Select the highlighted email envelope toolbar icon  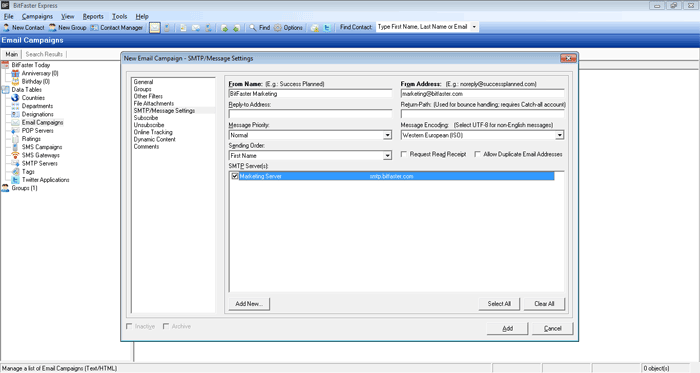(154, 28)
